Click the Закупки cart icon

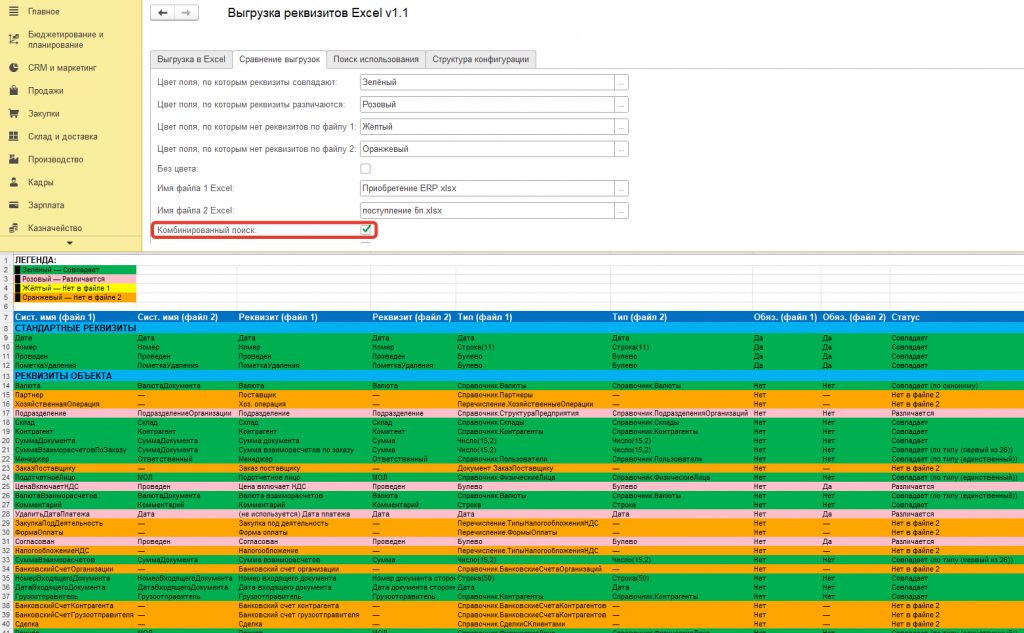pyautogui.click(x=13, y=113)
